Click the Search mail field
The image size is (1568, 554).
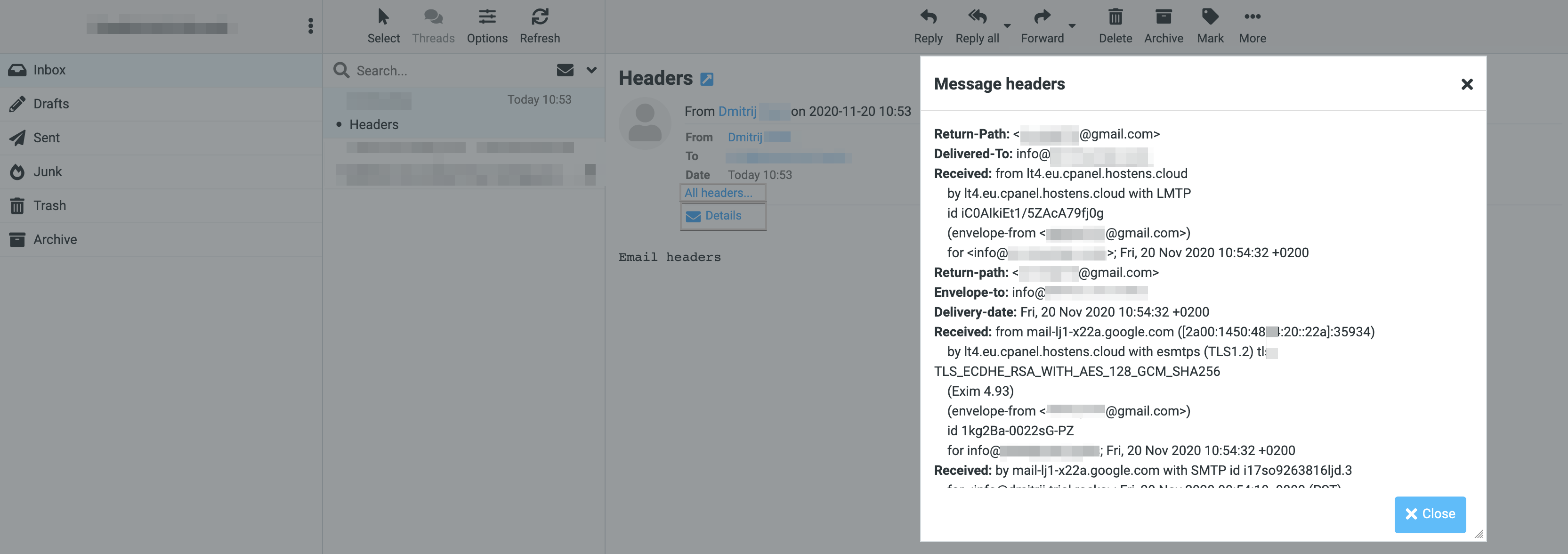tap(451, 71)
